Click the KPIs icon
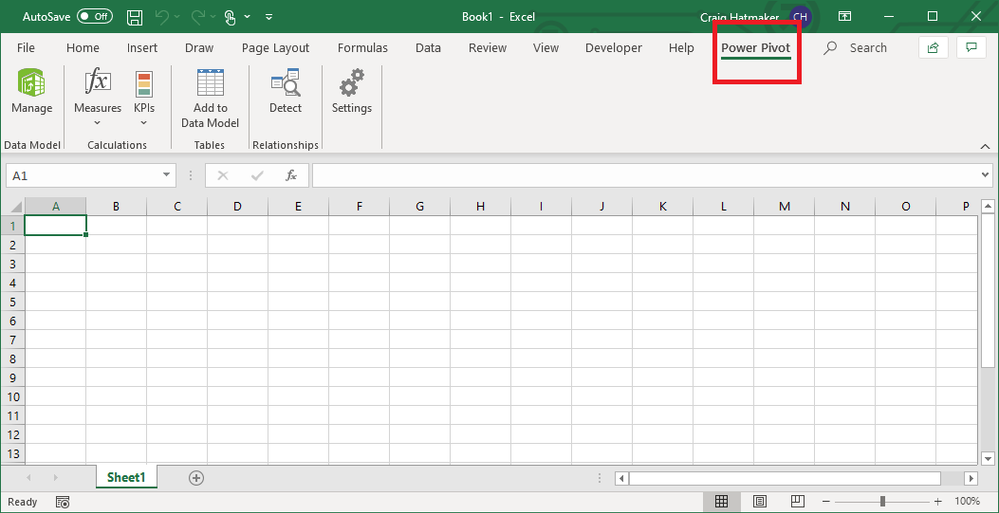Viewport: 999px width, 513px height. click(x=143, y=83)
